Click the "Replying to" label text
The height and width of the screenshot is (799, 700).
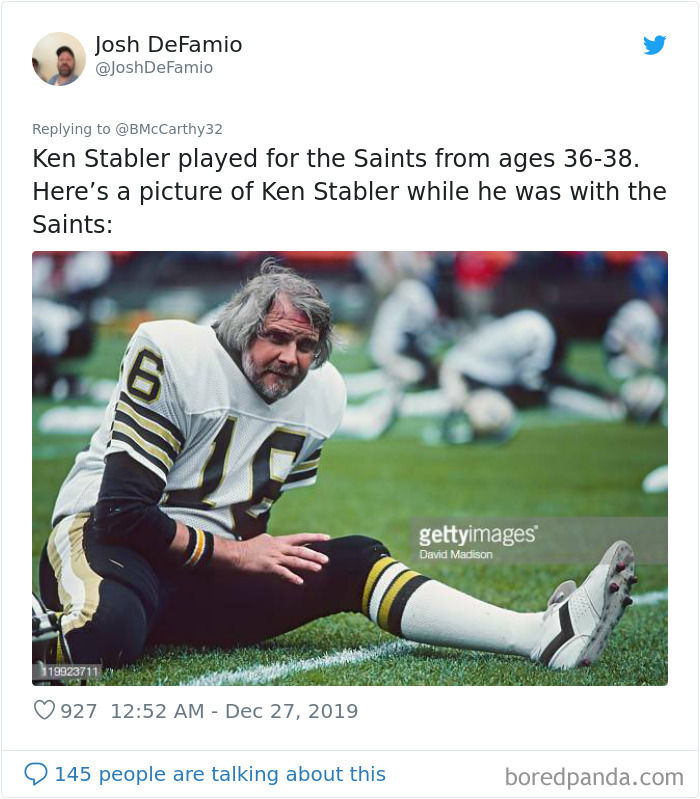coord(71,129)
